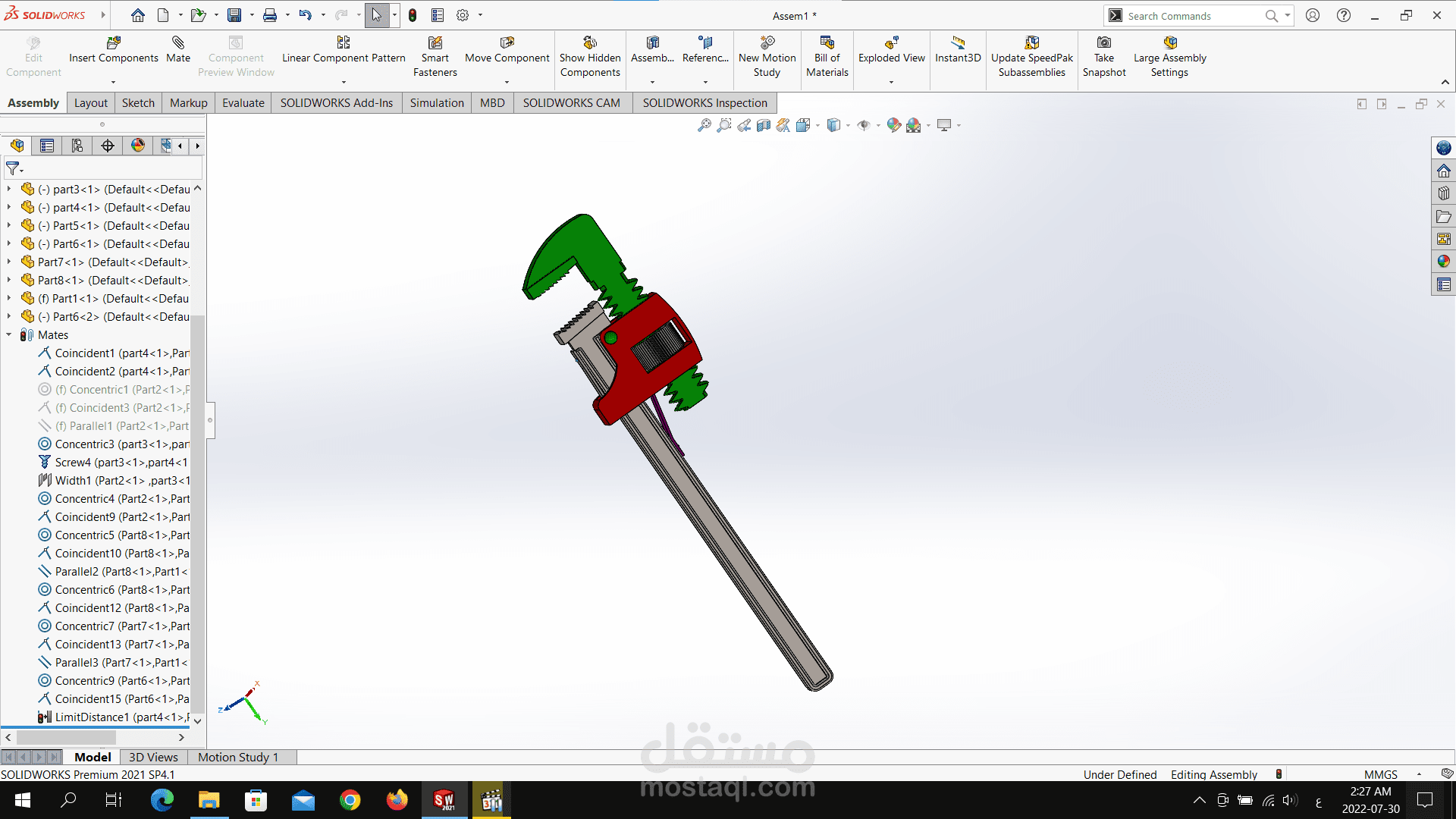Click the Home icon in title bar

click(137, 15)
